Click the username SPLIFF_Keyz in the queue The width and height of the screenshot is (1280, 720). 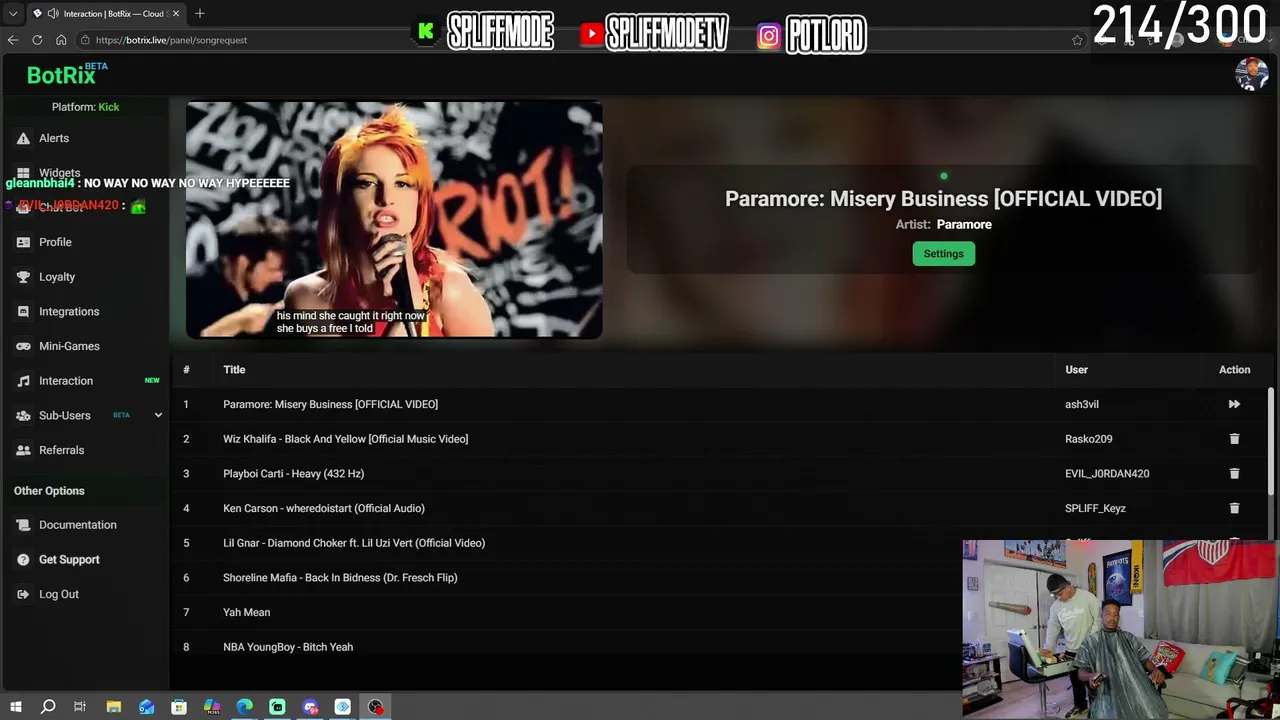(x=1095, y=508)
